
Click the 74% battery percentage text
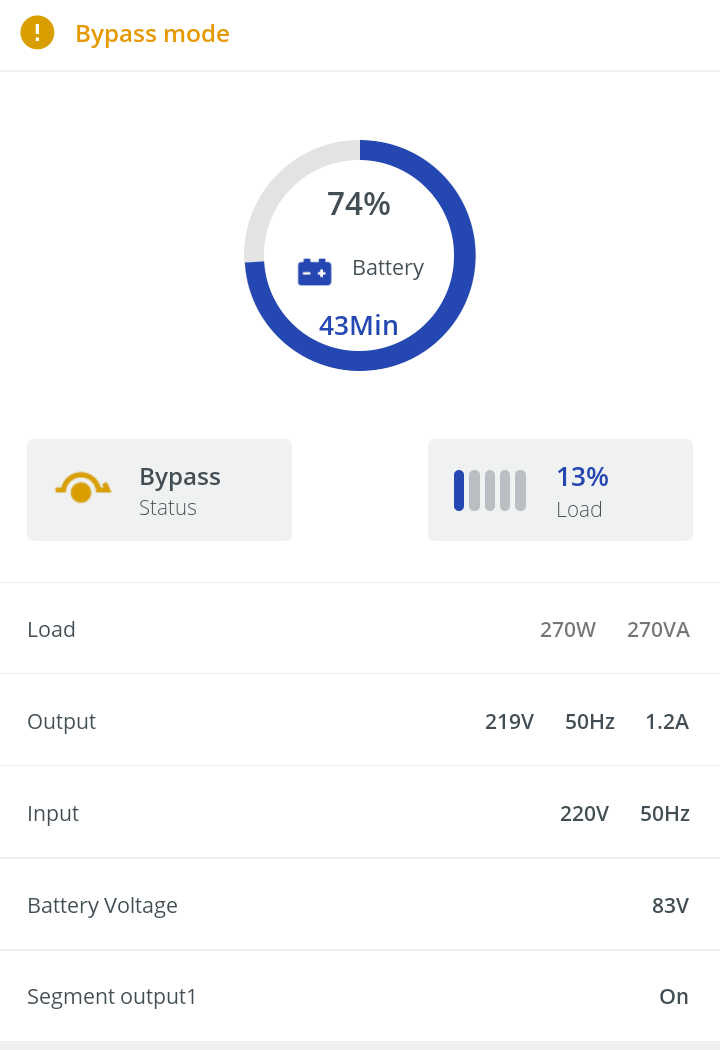point(359,204)
